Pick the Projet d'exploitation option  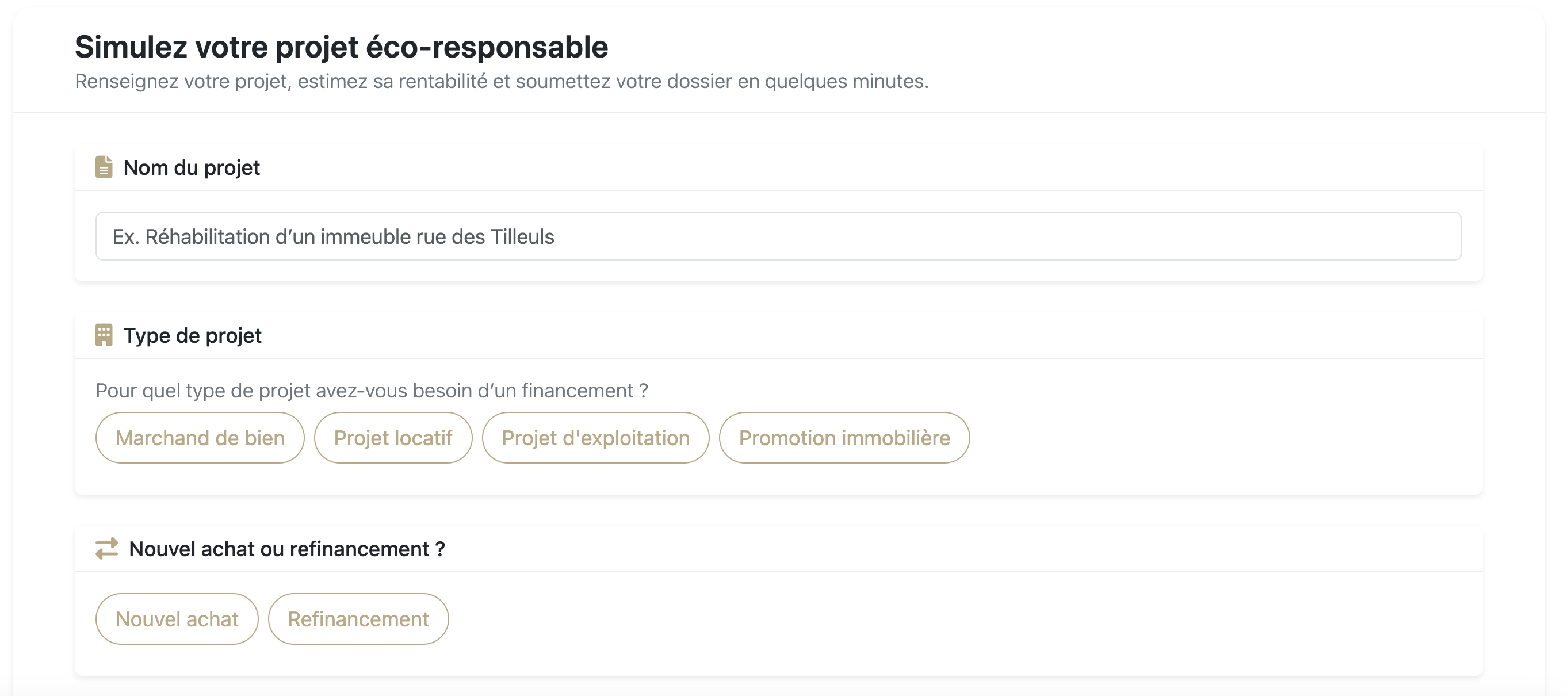[595, 438]
